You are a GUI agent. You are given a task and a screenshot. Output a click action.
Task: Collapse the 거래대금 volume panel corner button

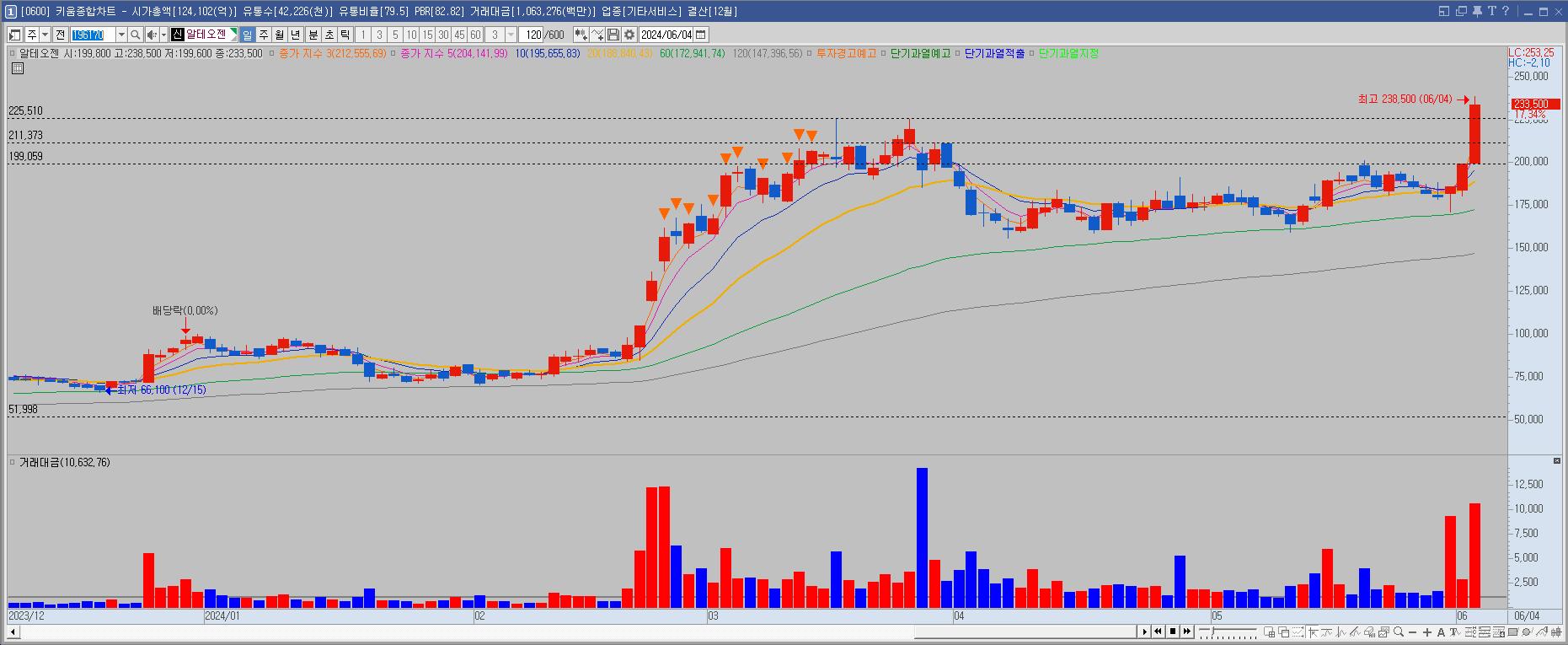click(x=1556, y=461)
